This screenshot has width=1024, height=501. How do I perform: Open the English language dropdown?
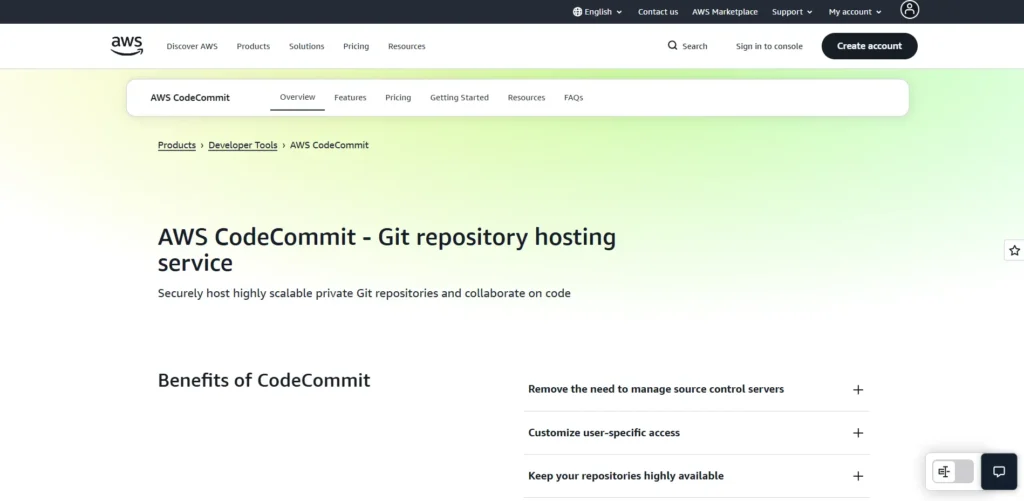[x=598, y=12]
